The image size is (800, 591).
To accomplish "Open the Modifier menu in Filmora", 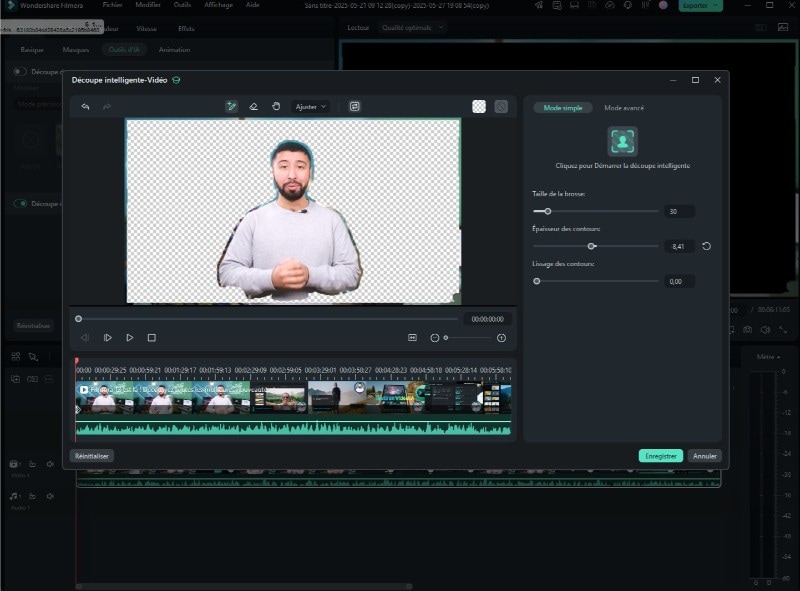I will pos(148,5).
